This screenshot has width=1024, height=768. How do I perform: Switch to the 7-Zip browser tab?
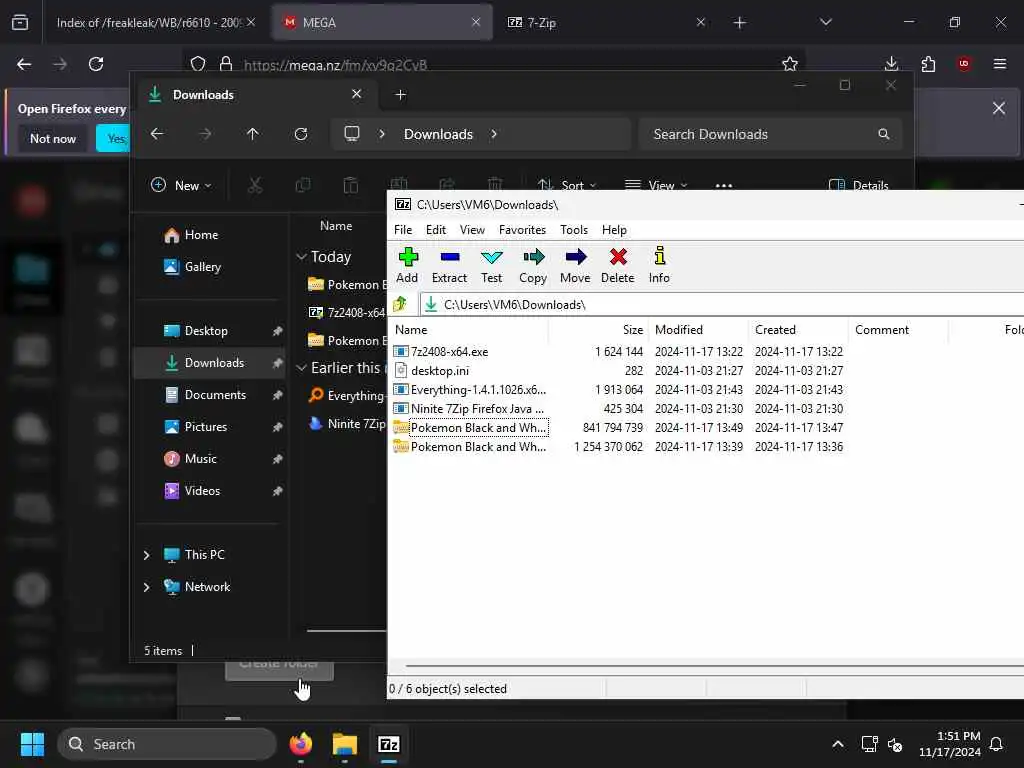pyautogui.click(x=607, y=22)
